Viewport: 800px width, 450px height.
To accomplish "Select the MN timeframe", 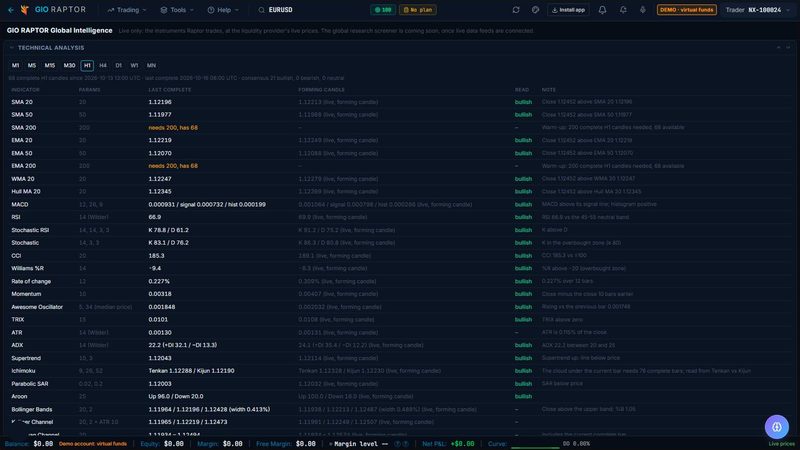I will pyautogui.click(x=151, y=65).
